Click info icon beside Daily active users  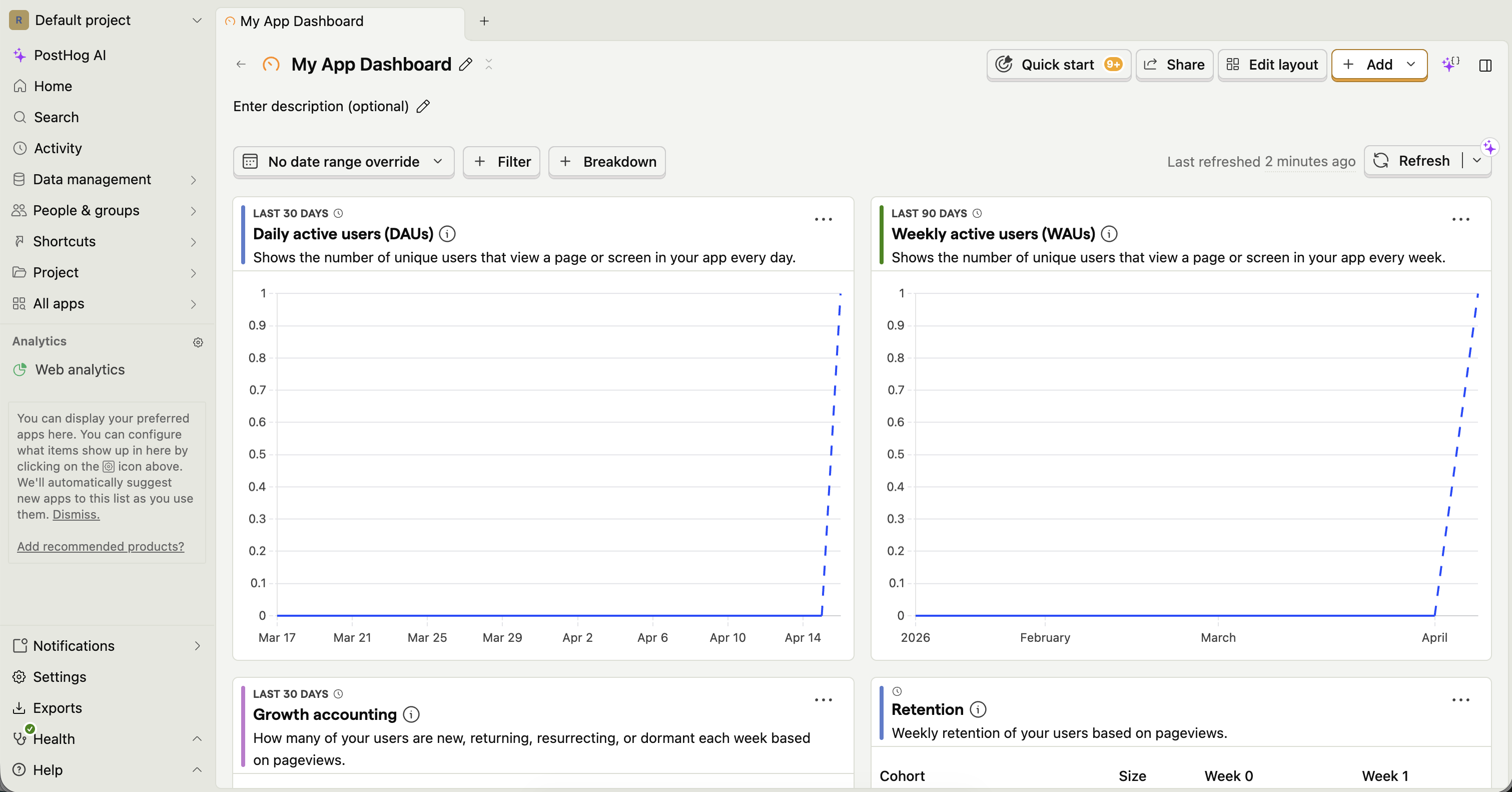pos(447,234)
